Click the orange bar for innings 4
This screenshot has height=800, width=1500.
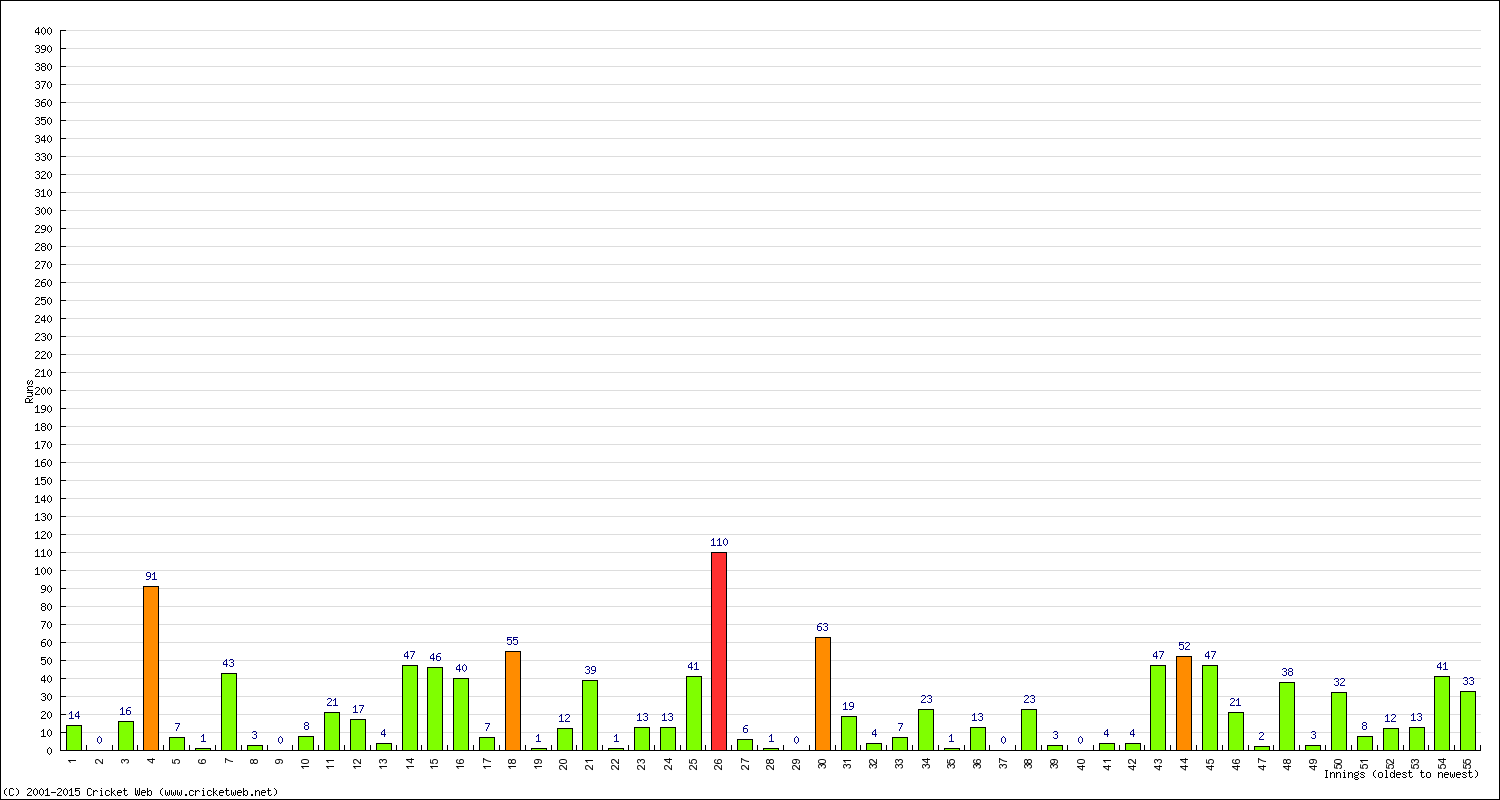[x=151, y=668]
